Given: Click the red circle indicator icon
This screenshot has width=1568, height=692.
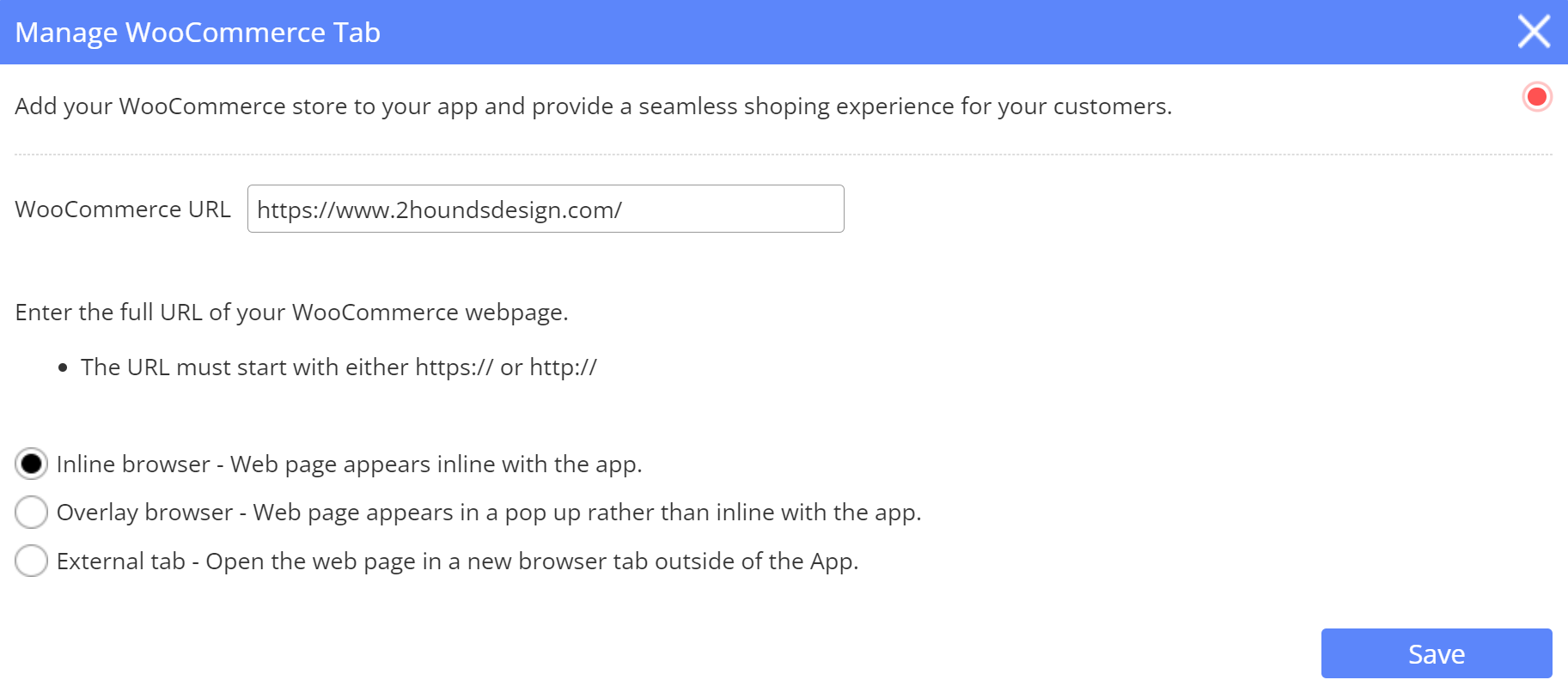Looking at the screenshot, I should click(x=1537, y=97).
